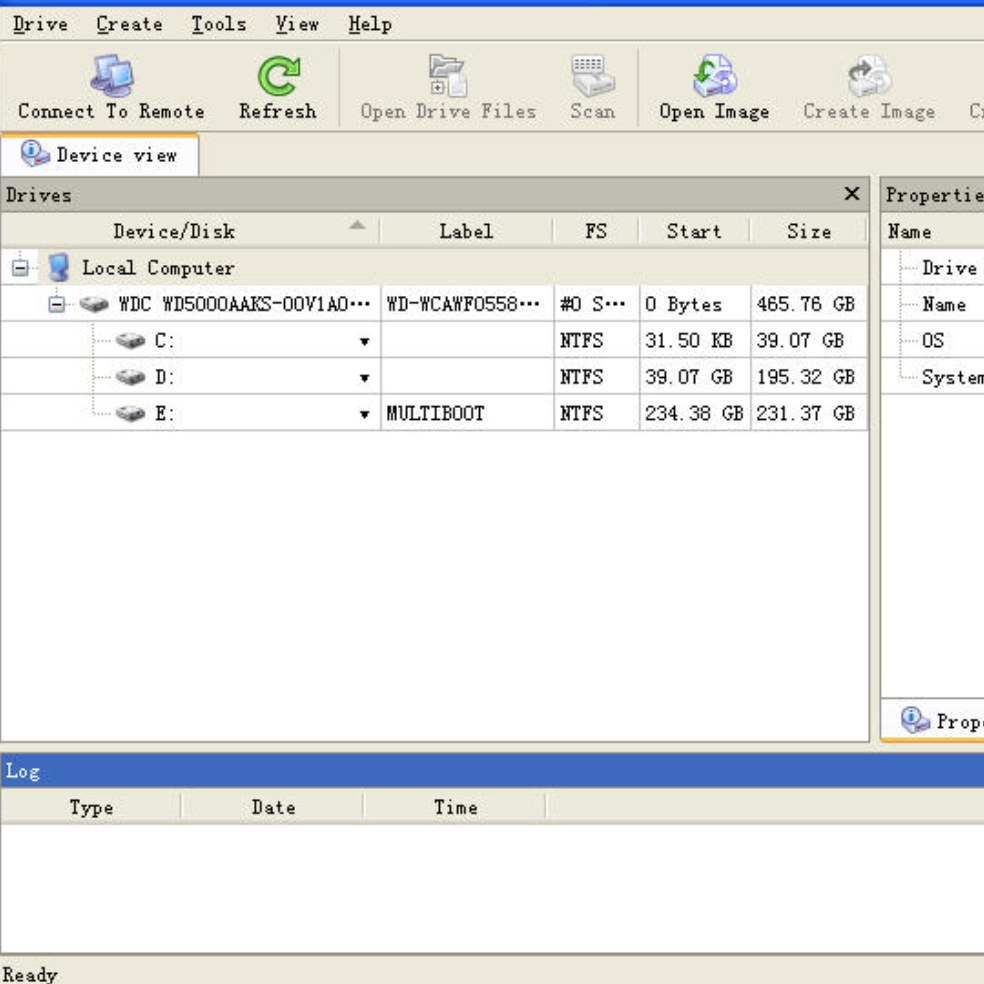The height and width of the screenshot is (984, 984).
Task: Click the Open Image toolbar icon
Action: (714, 76)
